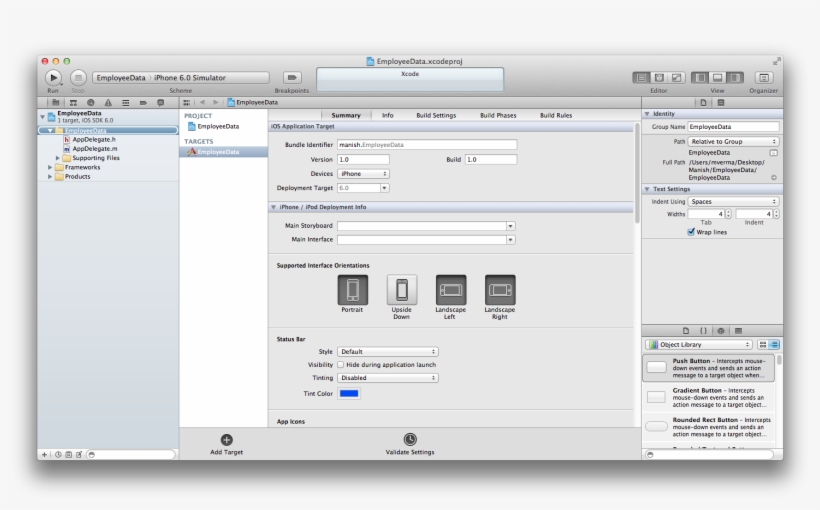The height and width of the screenshot is (510, 820).
Task: Show the Media library
Action: (x=738, y=331)
